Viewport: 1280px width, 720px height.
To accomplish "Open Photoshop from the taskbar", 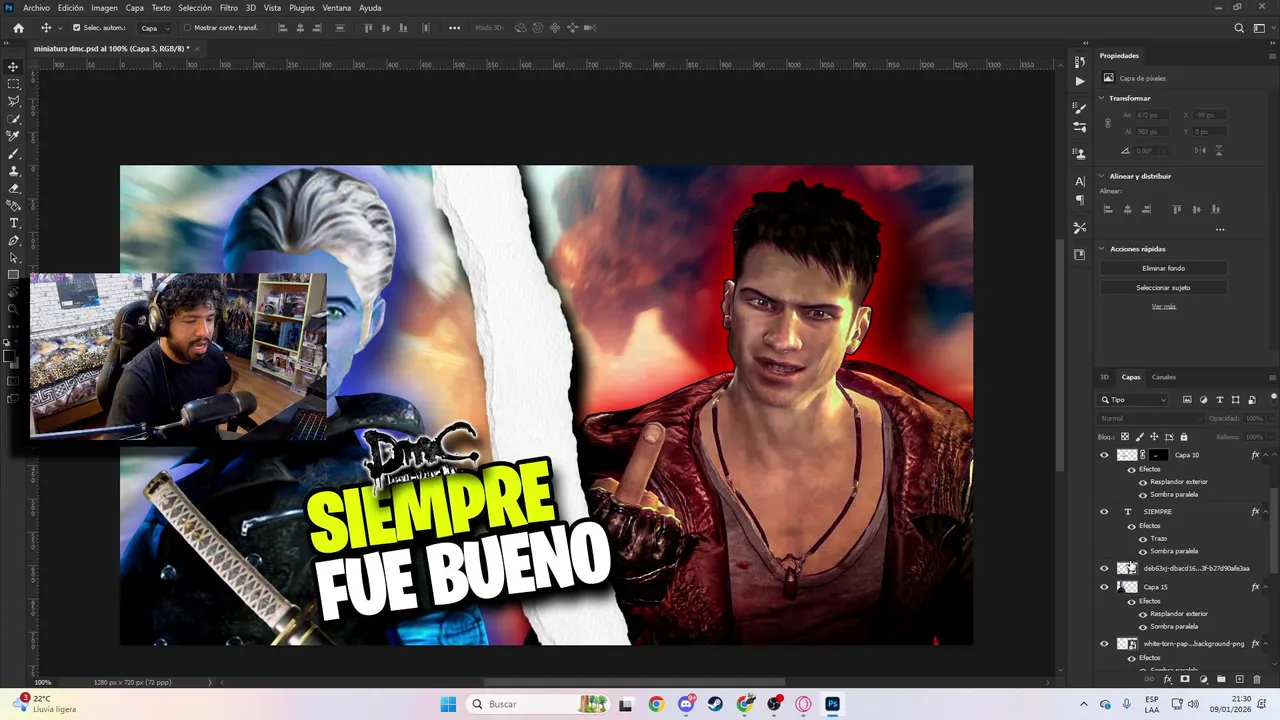I will 832,704.
